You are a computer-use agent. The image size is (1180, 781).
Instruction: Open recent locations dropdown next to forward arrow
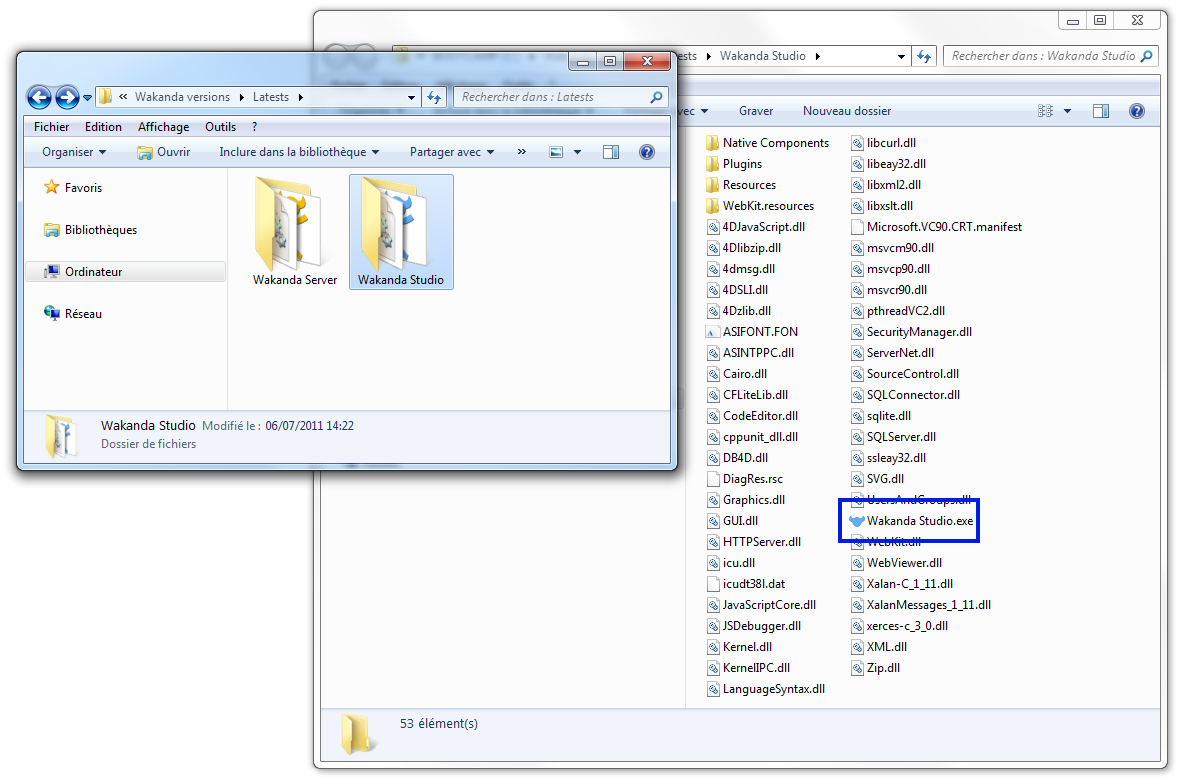[87, 98]
